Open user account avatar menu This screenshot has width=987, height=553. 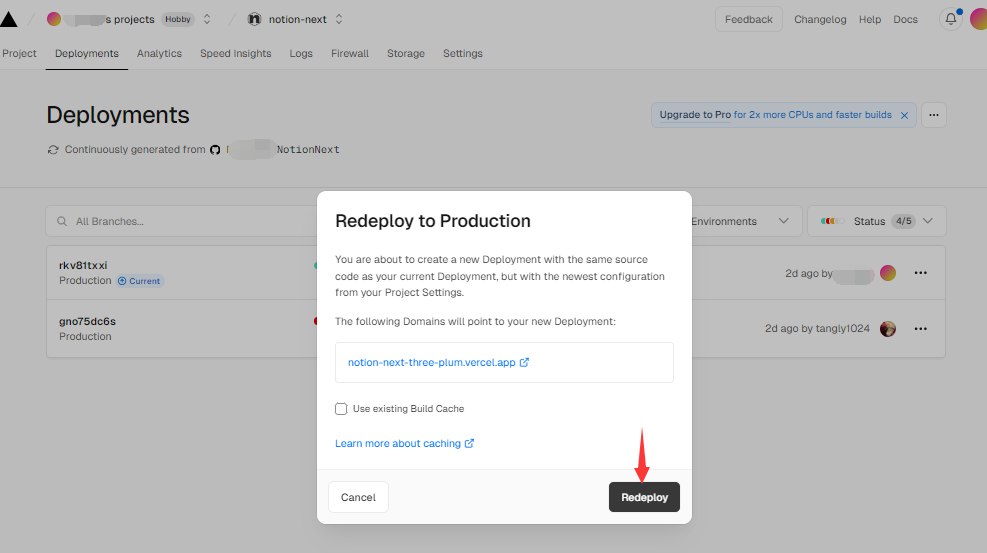click(x=978, y=19)
